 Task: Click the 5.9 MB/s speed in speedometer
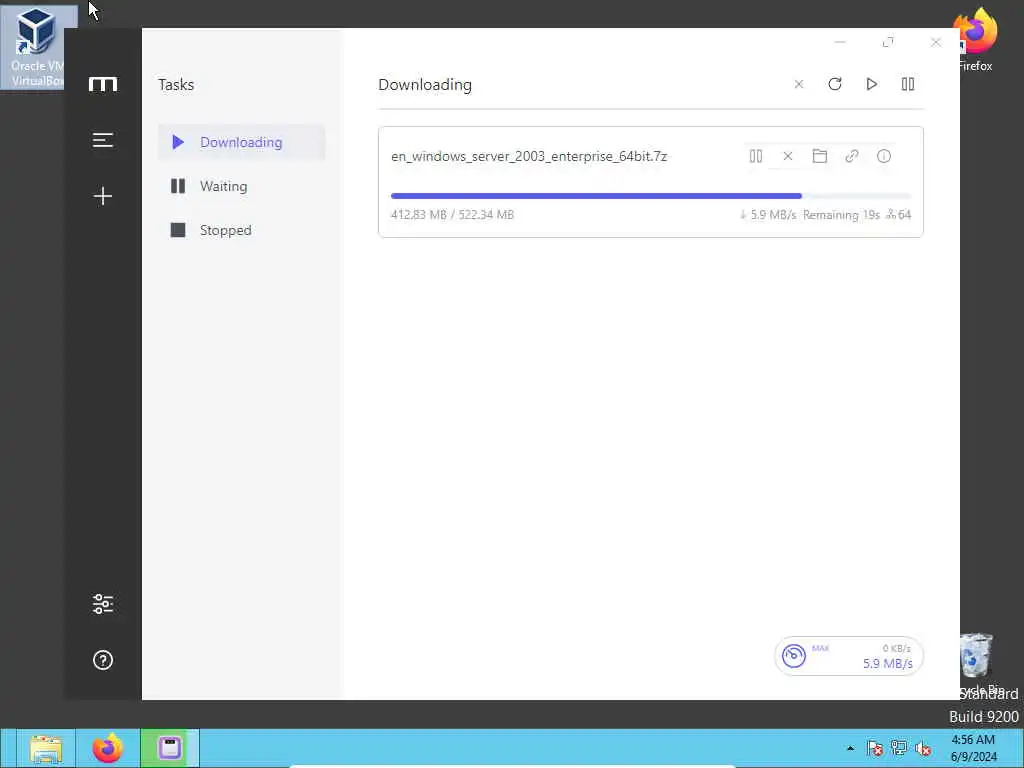pos(888,664)
